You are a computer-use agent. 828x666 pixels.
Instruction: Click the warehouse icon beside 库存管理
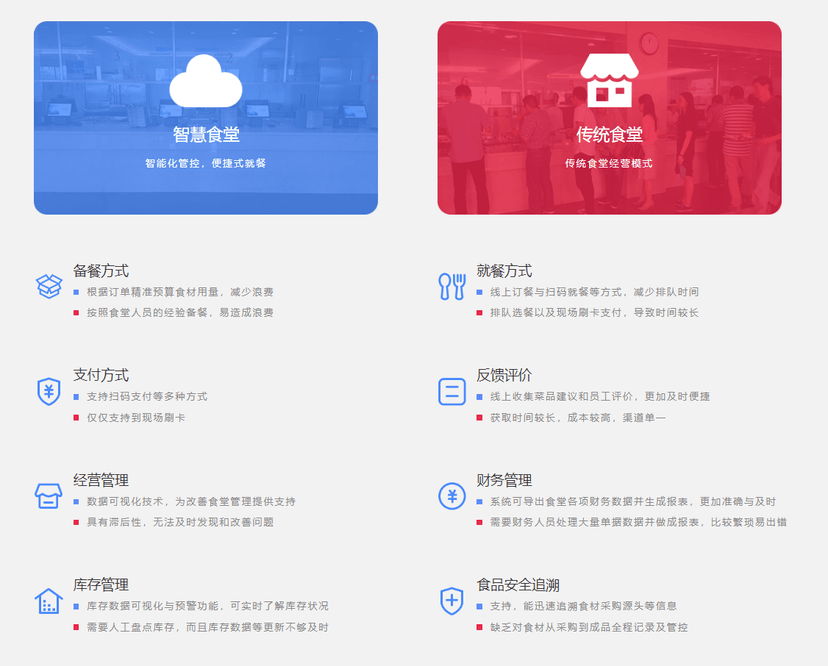(x=49, y=601)
